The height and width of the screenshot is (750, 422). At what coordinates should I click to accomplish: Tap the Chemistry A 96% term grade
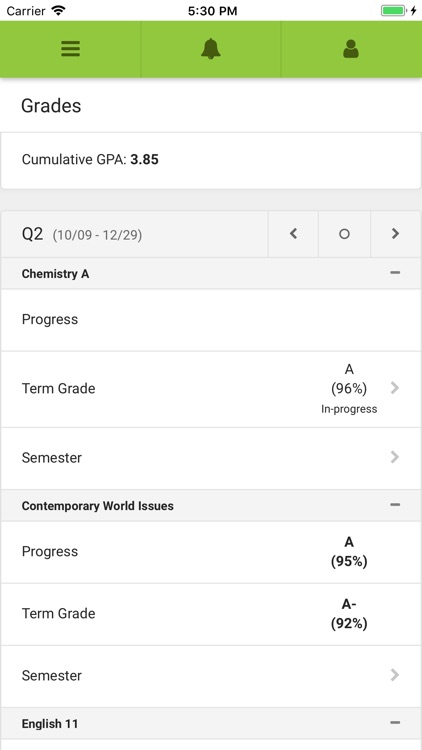point(349,388)
